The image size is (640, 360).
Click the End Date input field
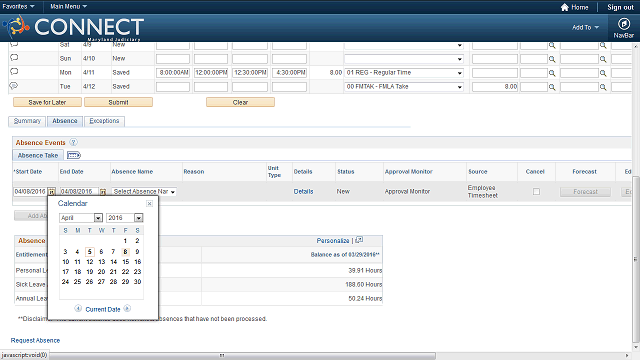[79, 191]
